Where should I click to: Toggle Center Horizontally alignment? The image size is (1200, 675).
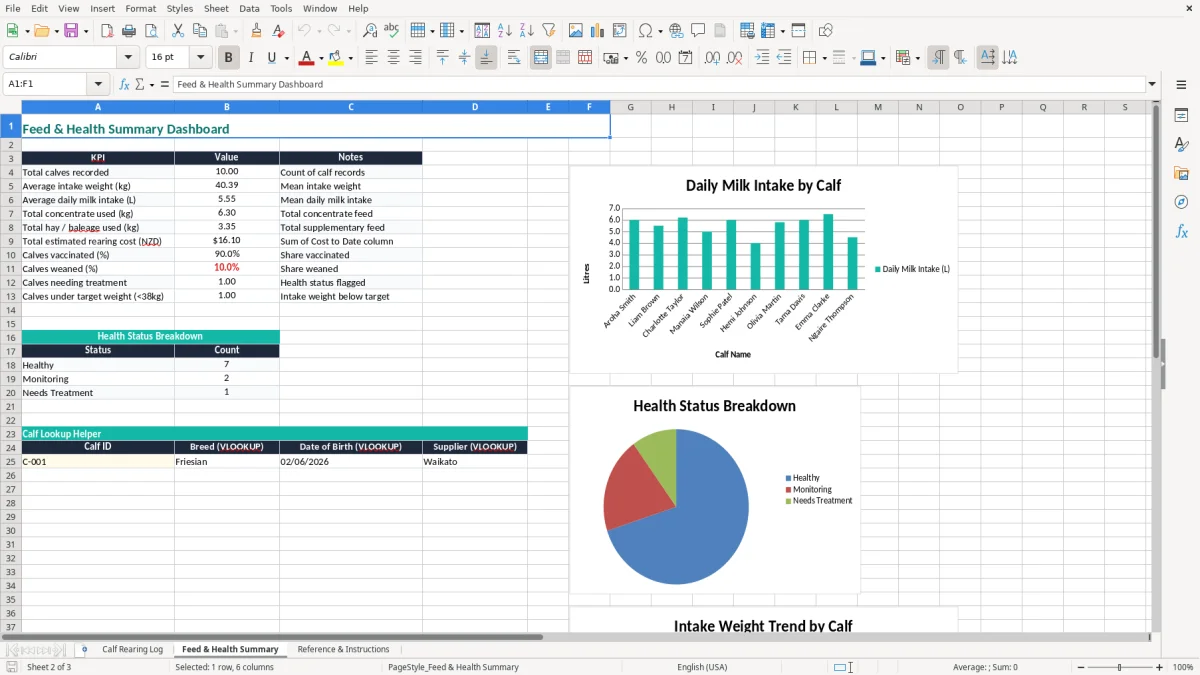pos(393,58)
